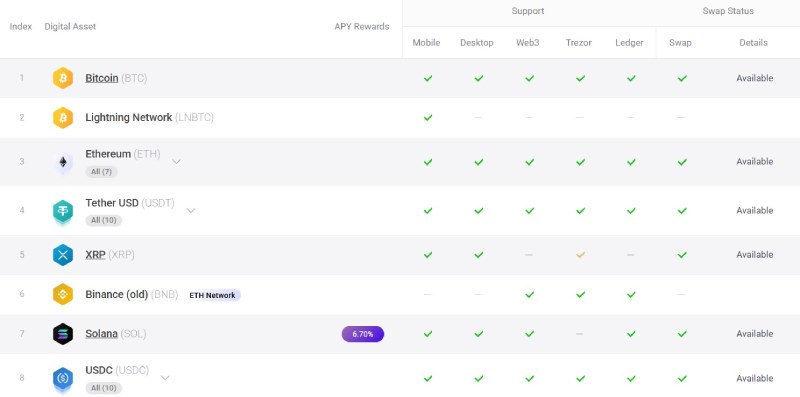Click Bitcoin's Available swap detail
This screenshot has width=800, height=397.
coord(755,78)
